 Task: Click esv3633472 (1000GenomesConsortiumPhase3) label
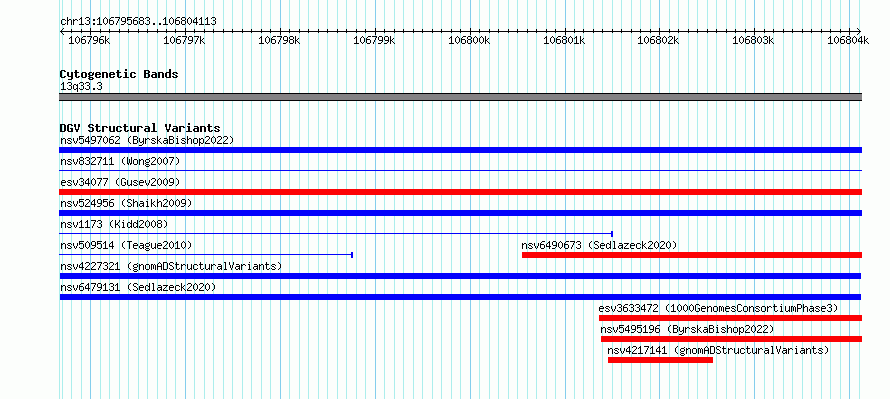tap(718, 308)
